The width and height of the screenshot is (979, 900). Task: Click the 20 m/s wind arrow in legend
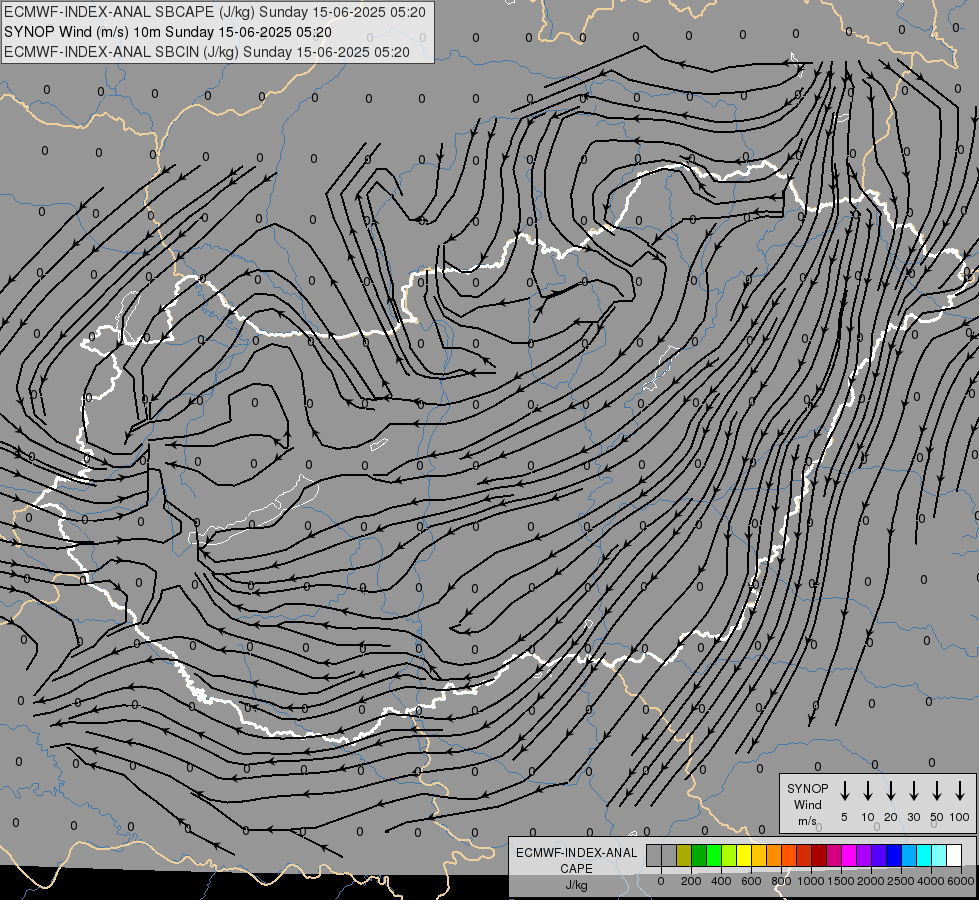(x=891, y=791)
